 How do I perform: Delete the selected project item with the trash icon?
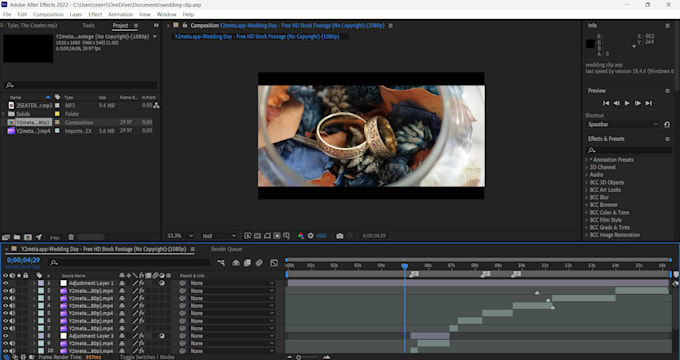pos(71,237)
